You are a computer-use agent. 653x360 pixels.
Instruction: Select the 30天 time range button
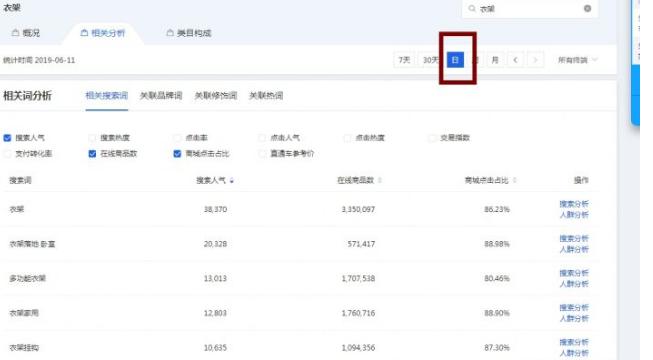(430, 60)
